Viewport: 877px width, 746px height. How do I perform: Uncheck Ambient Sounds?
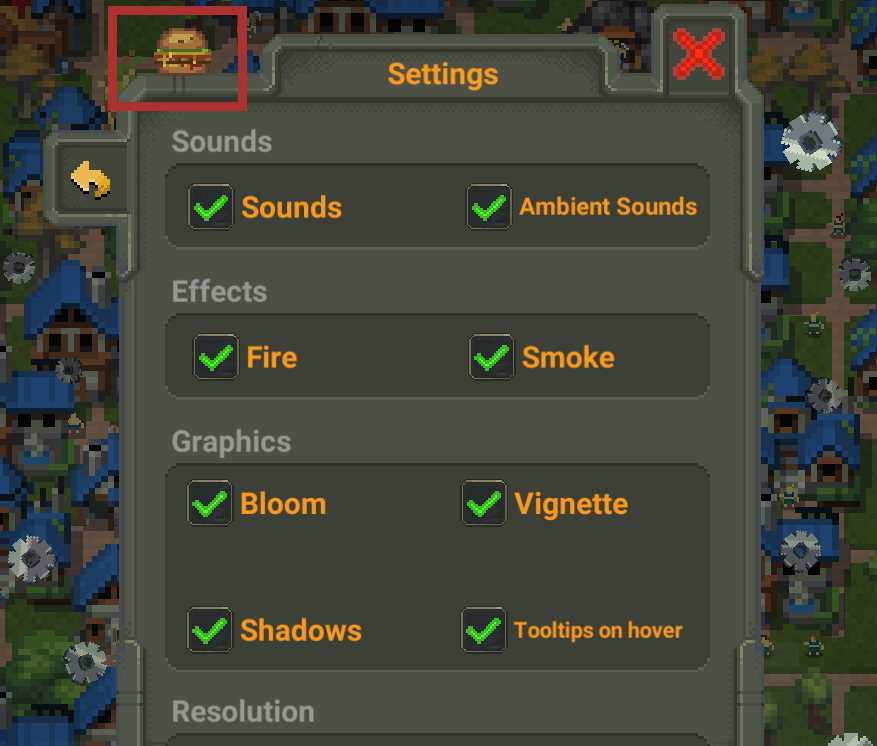[489, 207]
